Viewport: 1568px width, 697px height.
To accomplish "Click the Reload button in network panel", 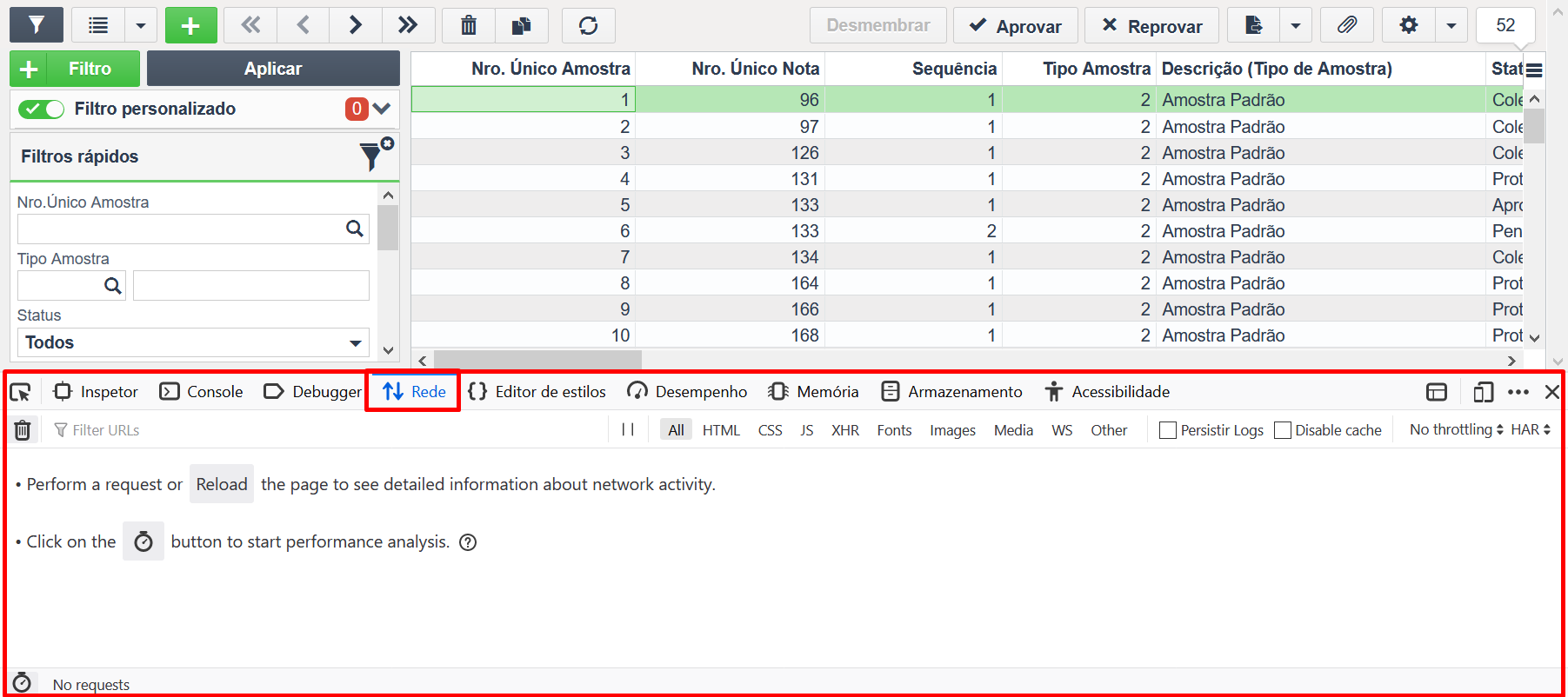I will [x=222, y=484].
